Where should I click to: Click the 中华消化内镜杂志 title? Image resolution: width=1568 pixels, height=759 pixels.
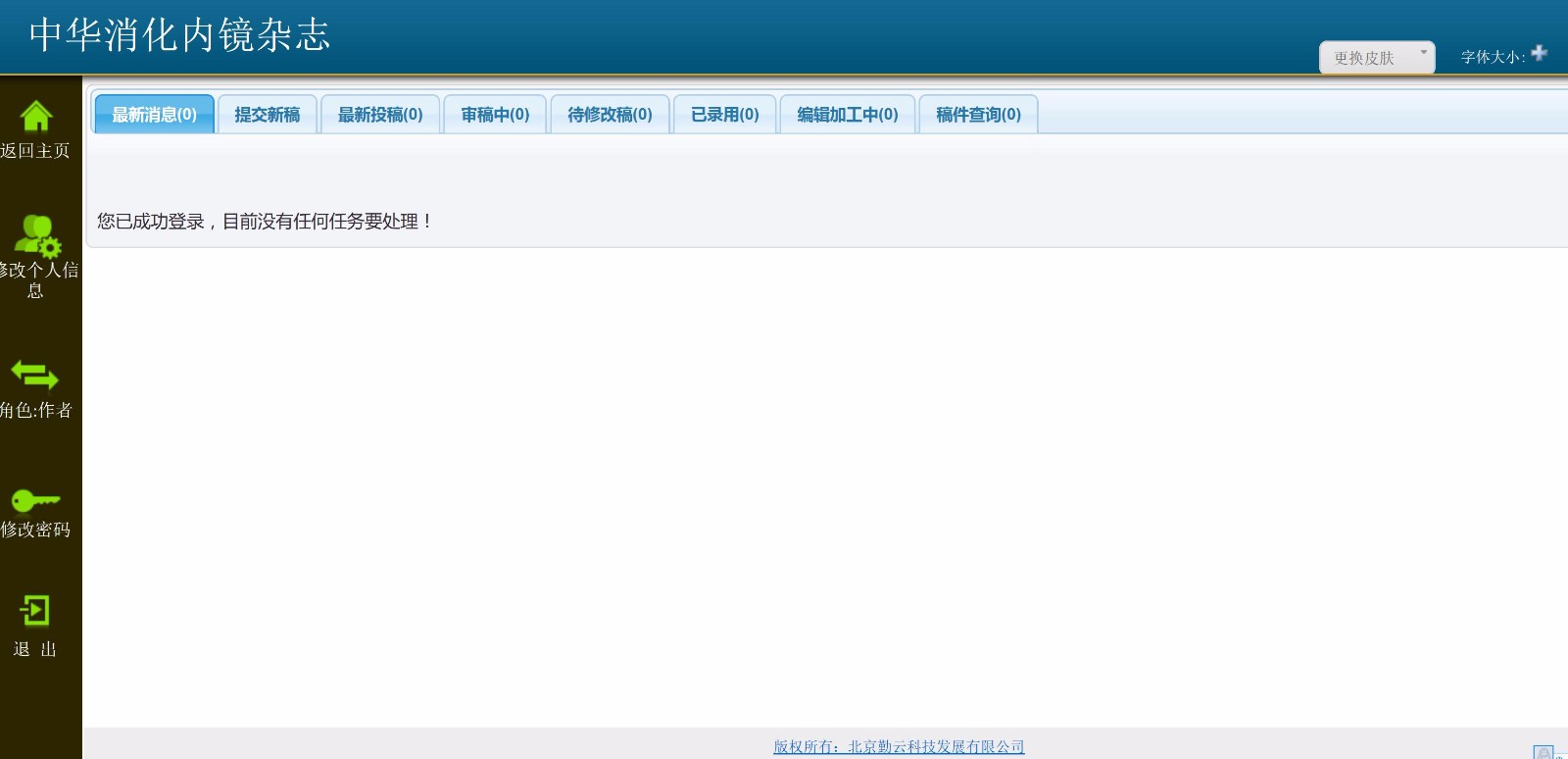click(179, 35)
